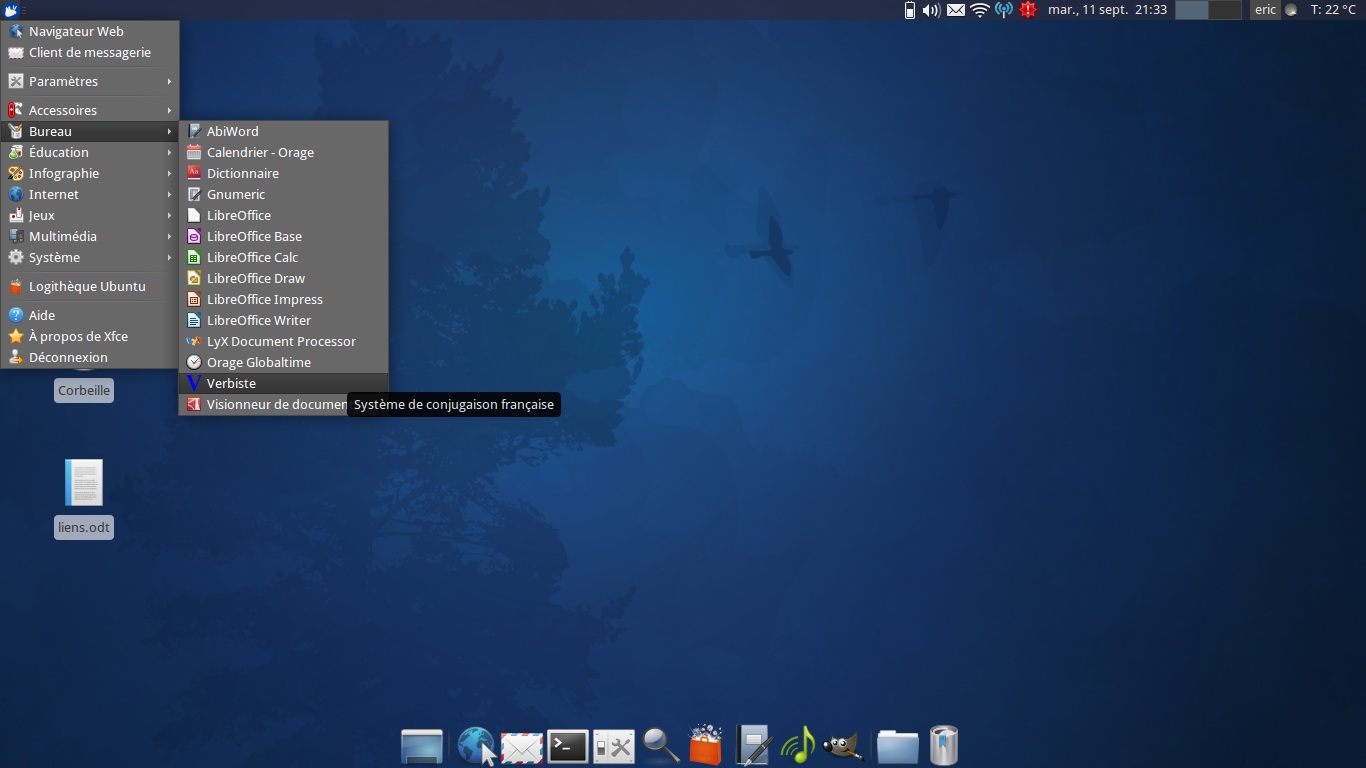The image size is (1366, 768).
Task: Open the folder file manager dock icon
Action: click(897, 747)
